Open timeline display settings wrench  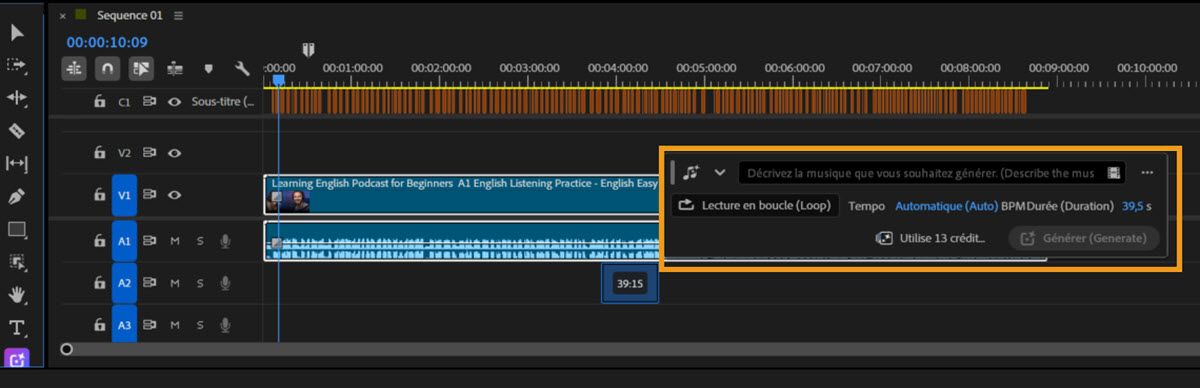(x=241, y=68)
